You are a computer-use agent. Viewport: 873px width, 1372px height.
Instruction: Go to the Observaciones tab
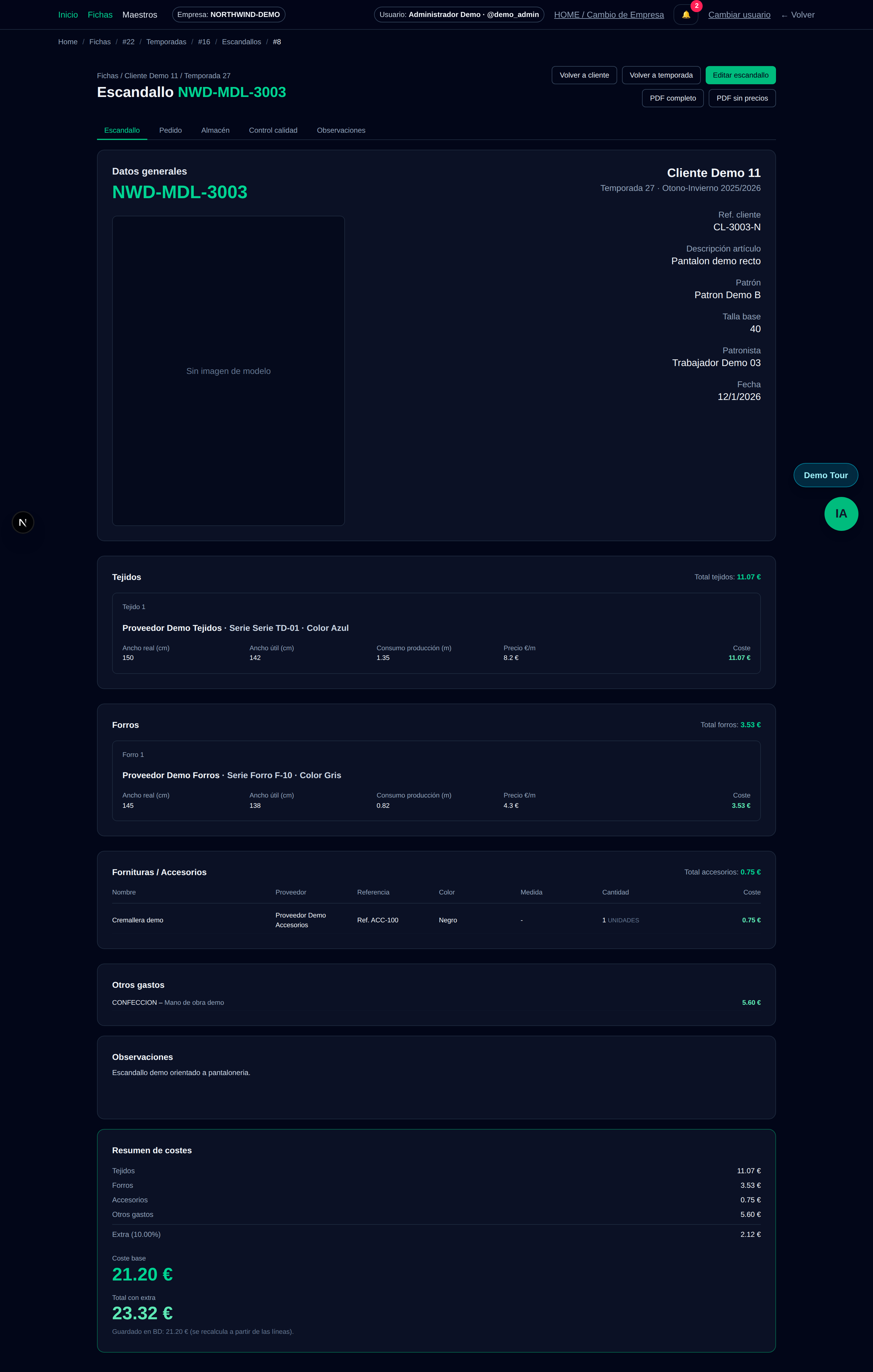click(x=341, y=131)
